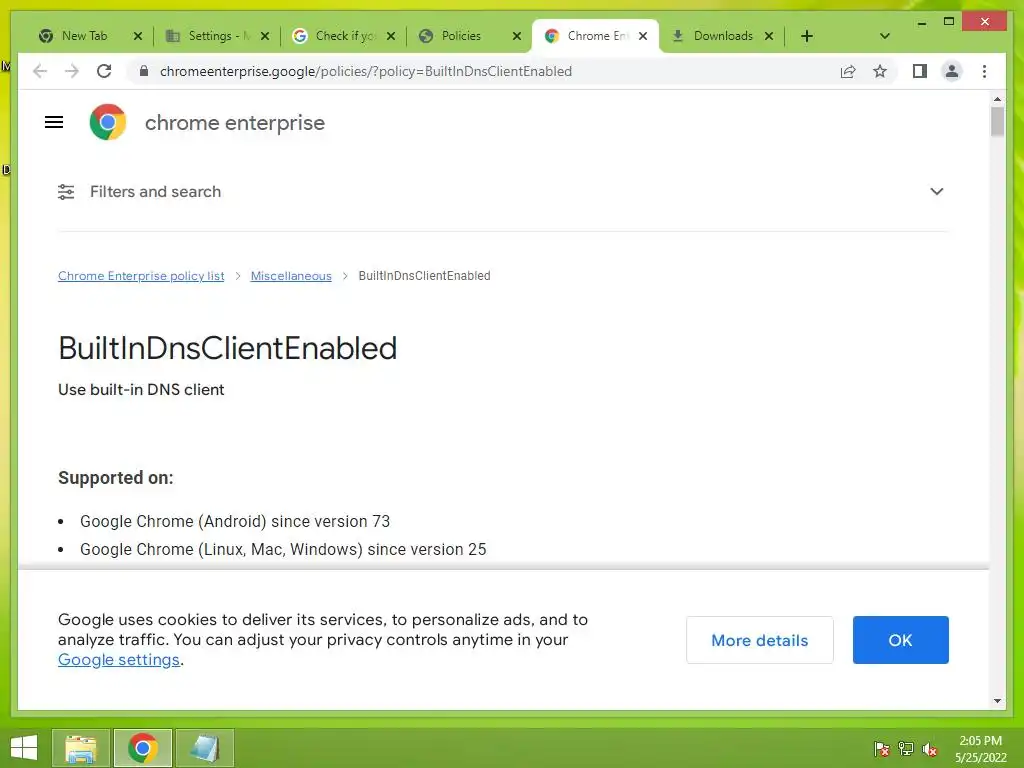Image resolution: width=1024 pixels, height=768 pixels.
Task: Close the Chrome Enterprise tab
Action: coord(643,36)
